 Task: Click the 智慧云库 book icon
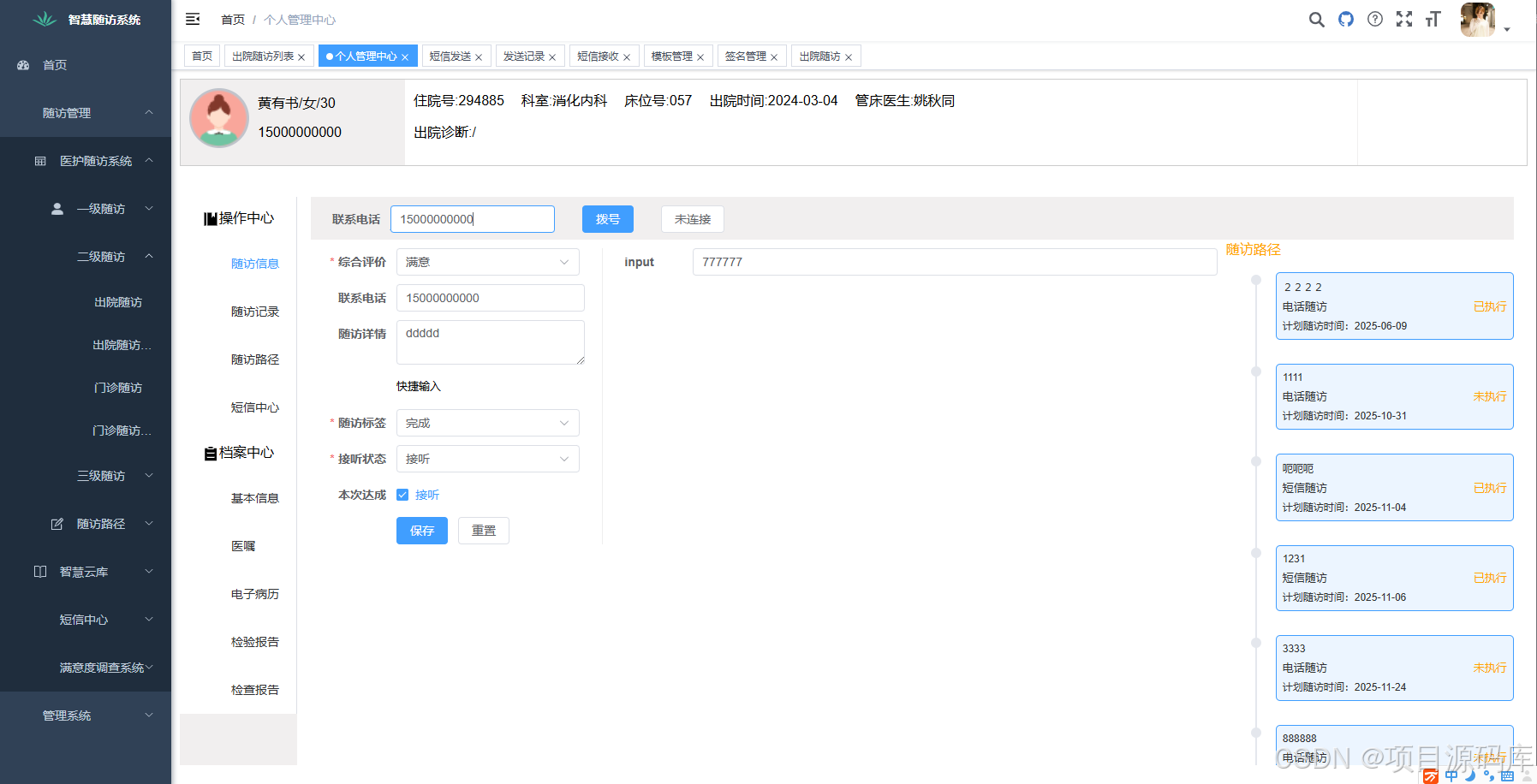point(40,572)
